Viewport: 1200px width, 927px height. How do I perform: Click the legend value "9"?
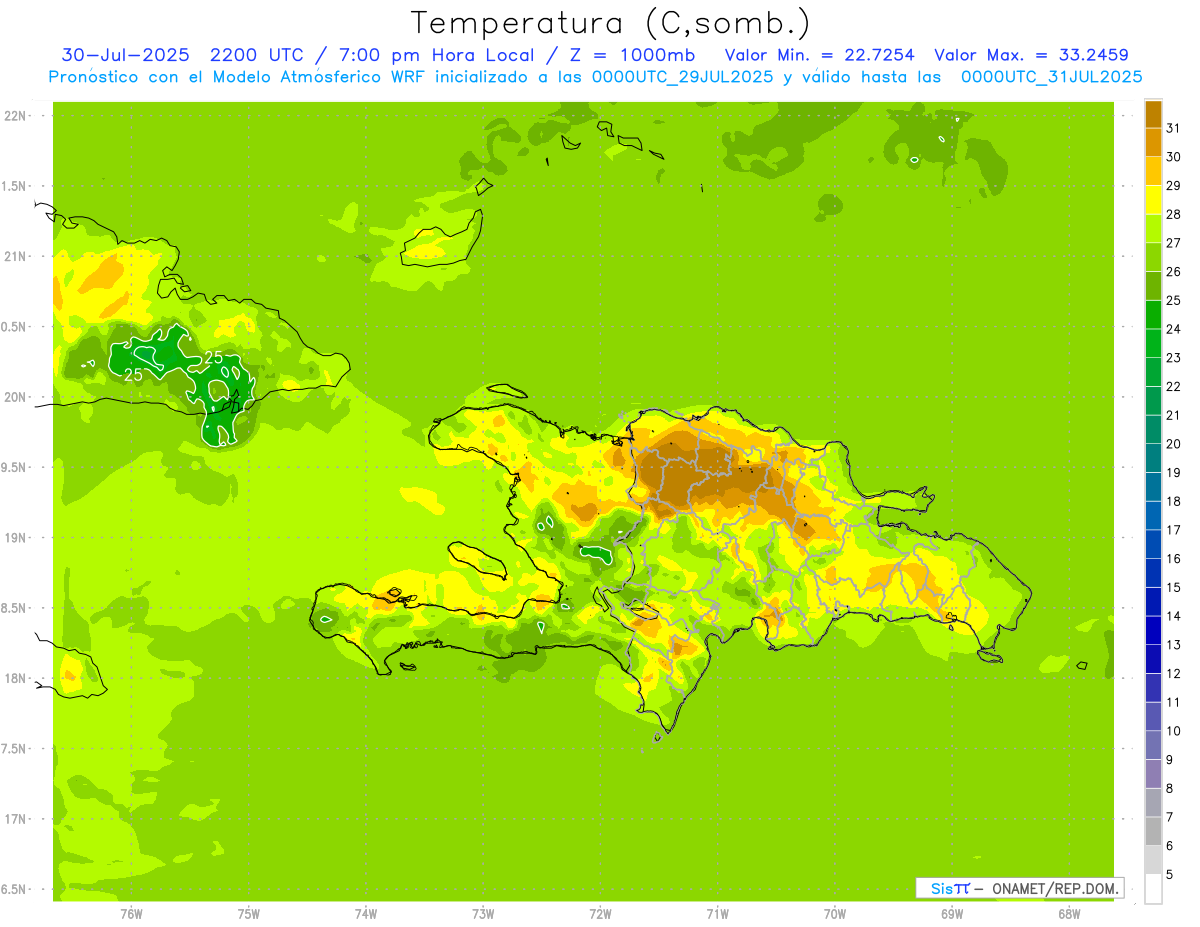click(1170, 760)
